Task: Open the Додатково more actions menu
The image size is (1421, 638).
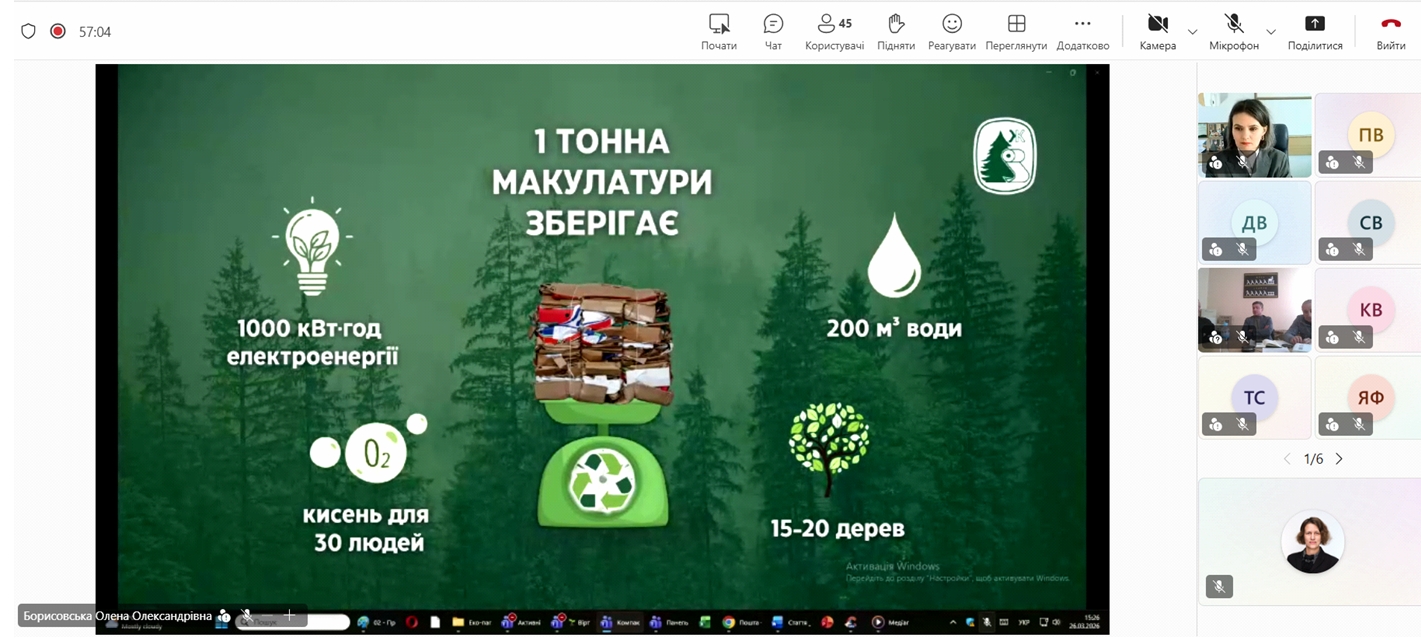Action: (x=1083, y=32)
